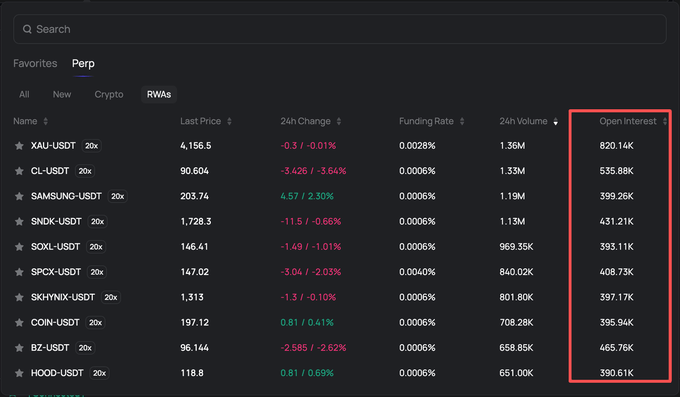The width and height of the screenshot is (680, 397).
Task: Click the 24h volume 969.35K
Action: pyautogui.click(x=516, y=246)
